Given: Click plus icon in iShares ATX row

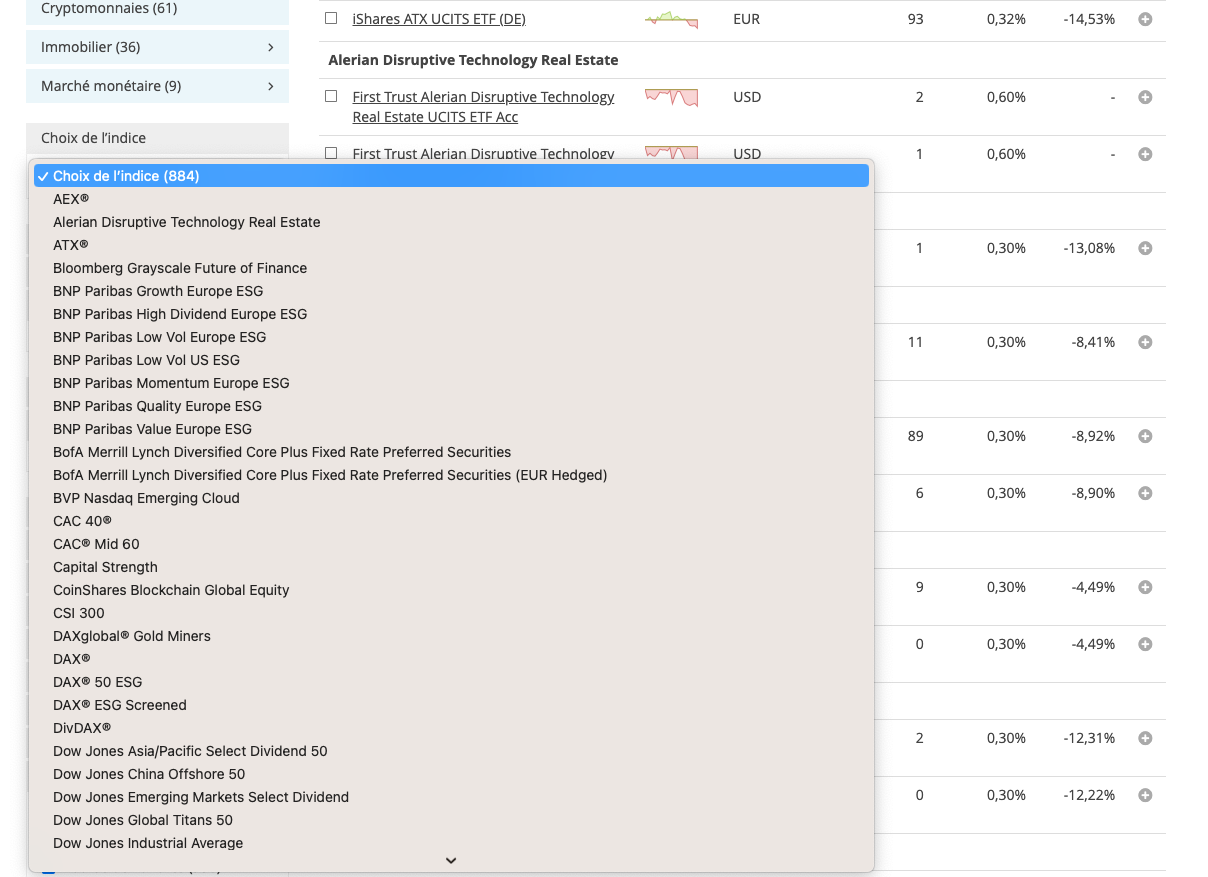Looking at the screenshot, I should point(1145,19).
